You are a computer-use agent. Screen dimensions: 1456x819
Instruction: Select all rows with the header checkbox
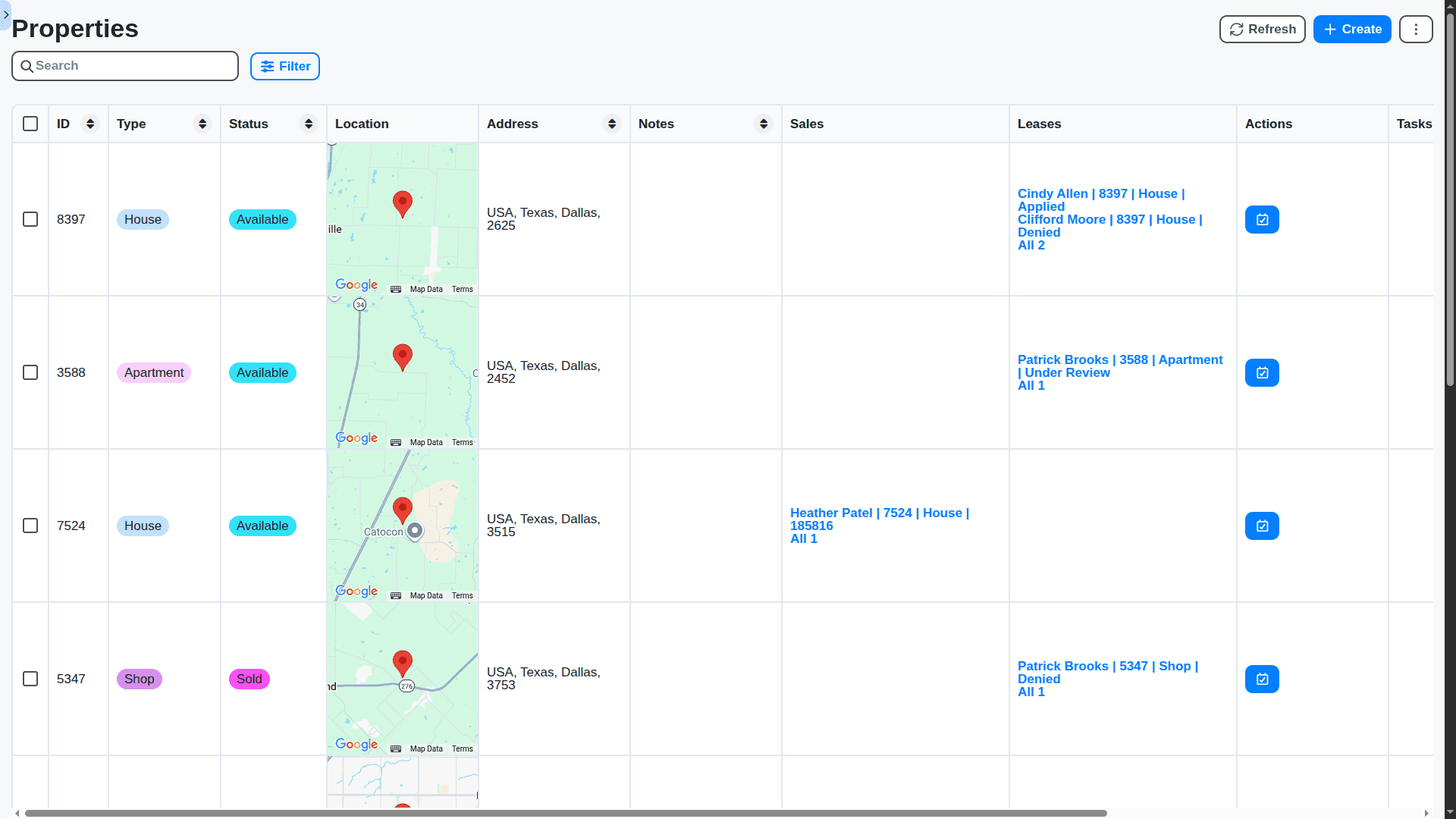(x=30, y=124)
